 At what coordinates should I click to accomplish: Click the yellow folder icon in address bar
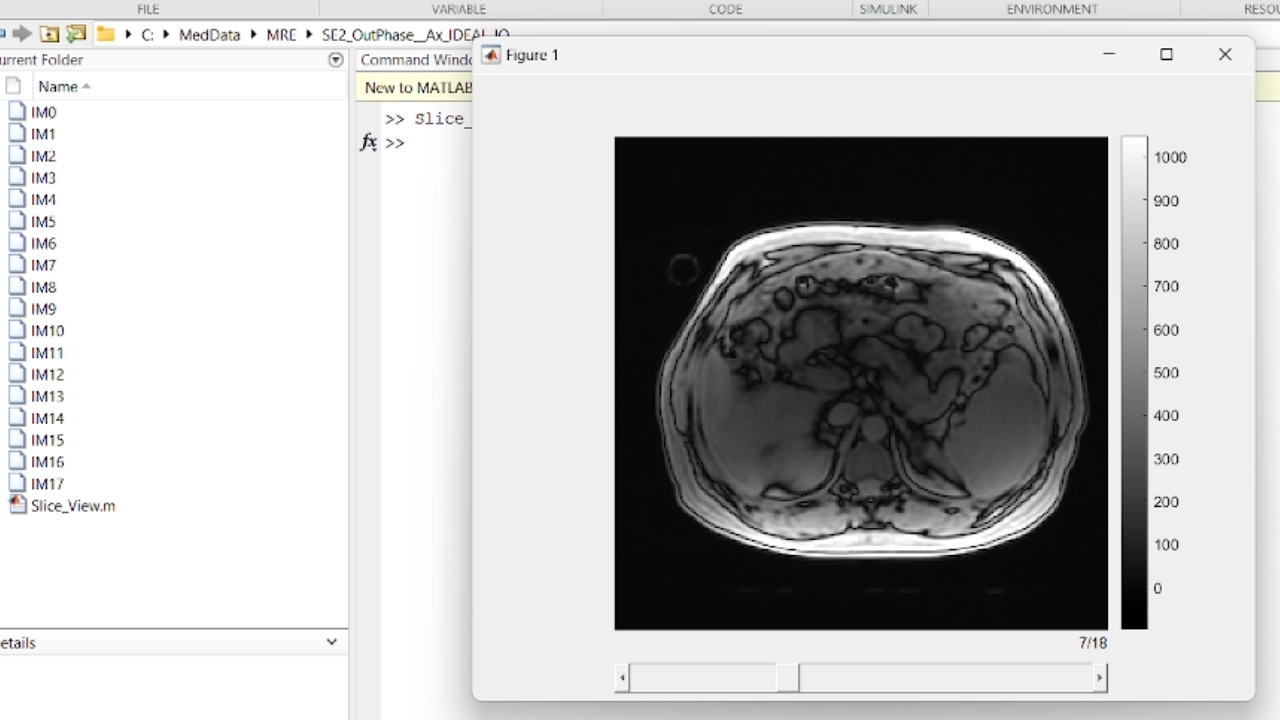[x=105, y=34]
